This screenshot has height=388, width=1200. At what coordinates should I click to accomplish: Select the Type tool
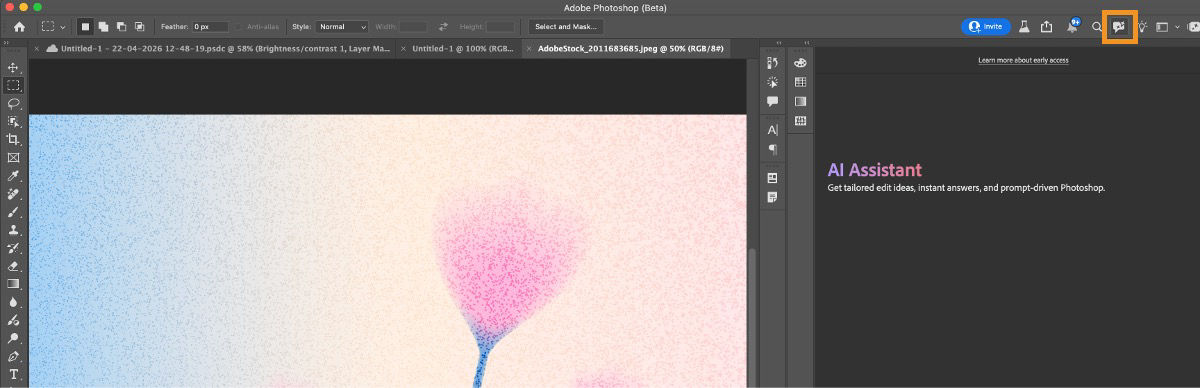pos(14,375)
